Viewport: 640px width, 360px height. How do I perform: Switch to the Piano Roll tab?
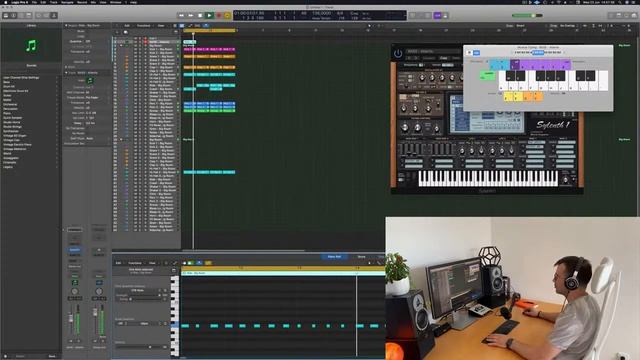334,257
